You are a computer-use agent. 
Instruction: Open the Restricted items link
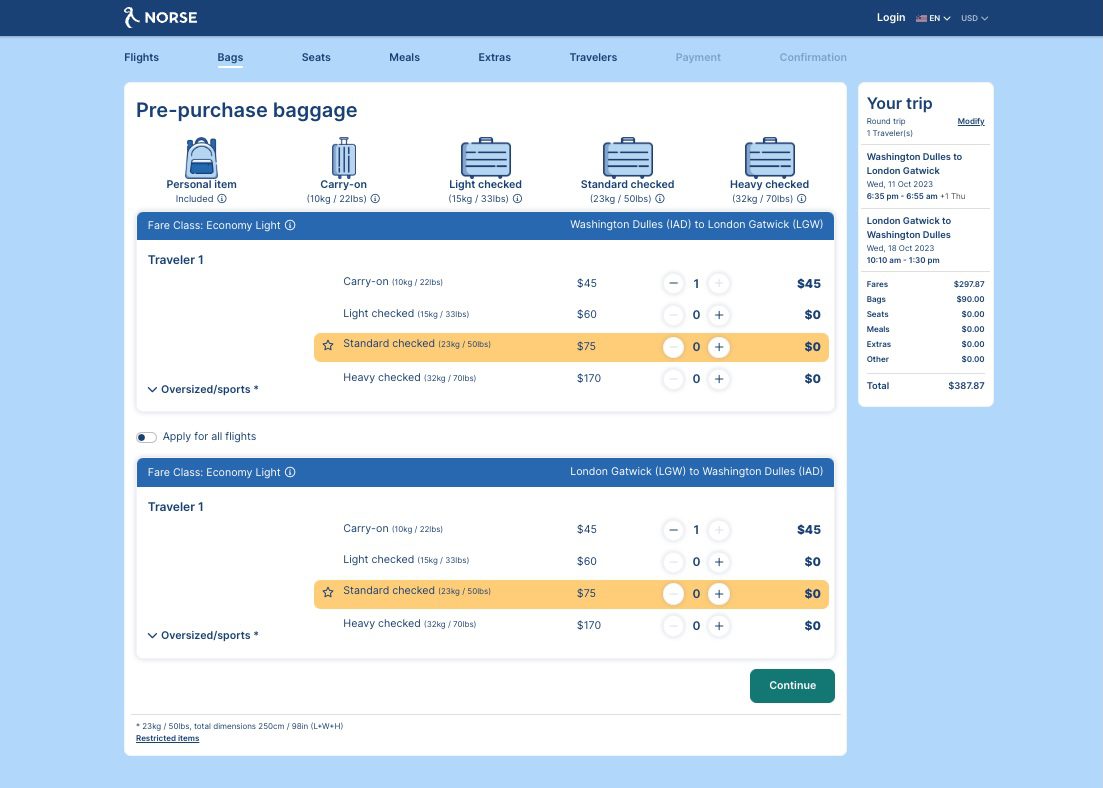(x=167, y=738)
